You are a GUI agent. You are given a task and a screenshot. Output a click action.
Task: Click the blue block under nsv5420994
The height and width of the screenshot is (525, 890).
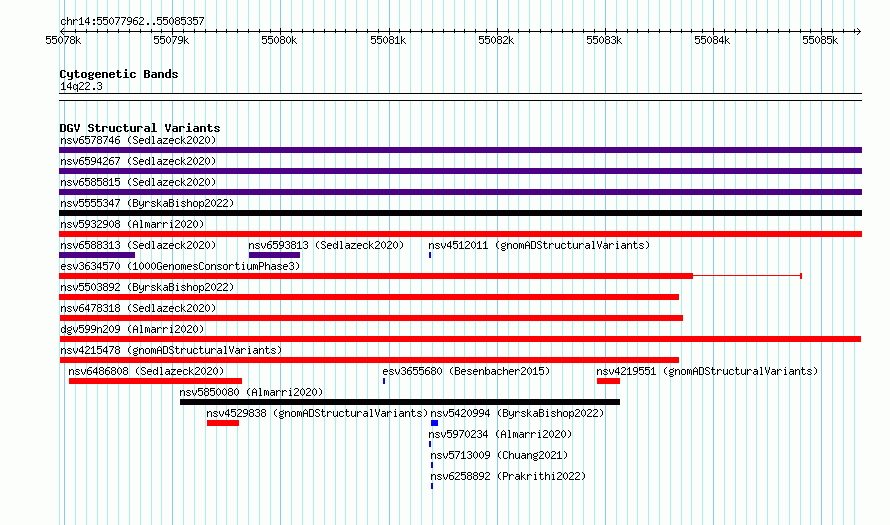pyautogui.click(x=434, y=423)
